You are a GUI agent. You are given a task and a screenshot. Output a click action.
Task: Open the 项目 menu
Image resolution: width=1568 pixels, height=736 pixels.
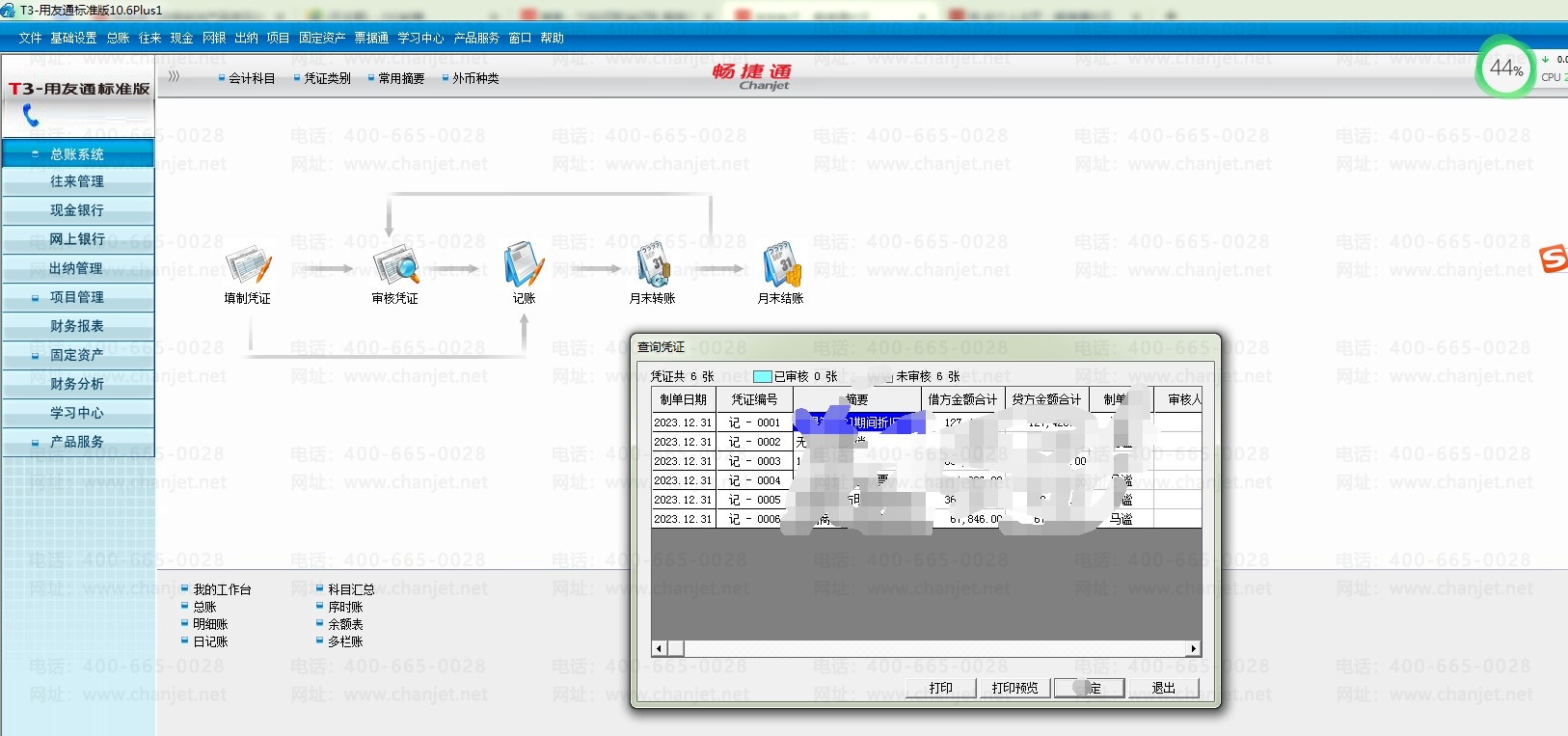click(x=278, y=38)
